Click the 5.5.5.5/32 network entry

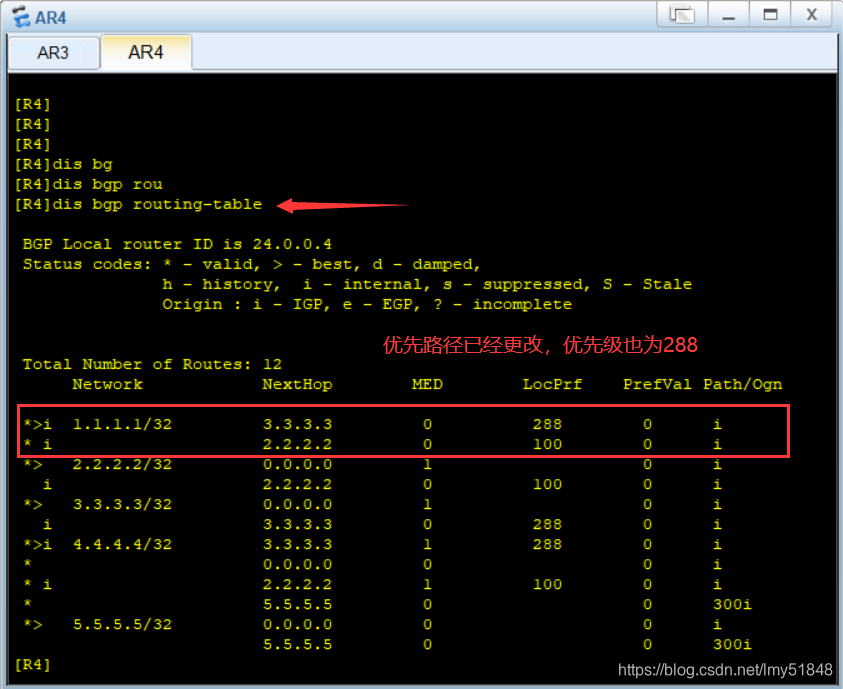tap(123, 625)
